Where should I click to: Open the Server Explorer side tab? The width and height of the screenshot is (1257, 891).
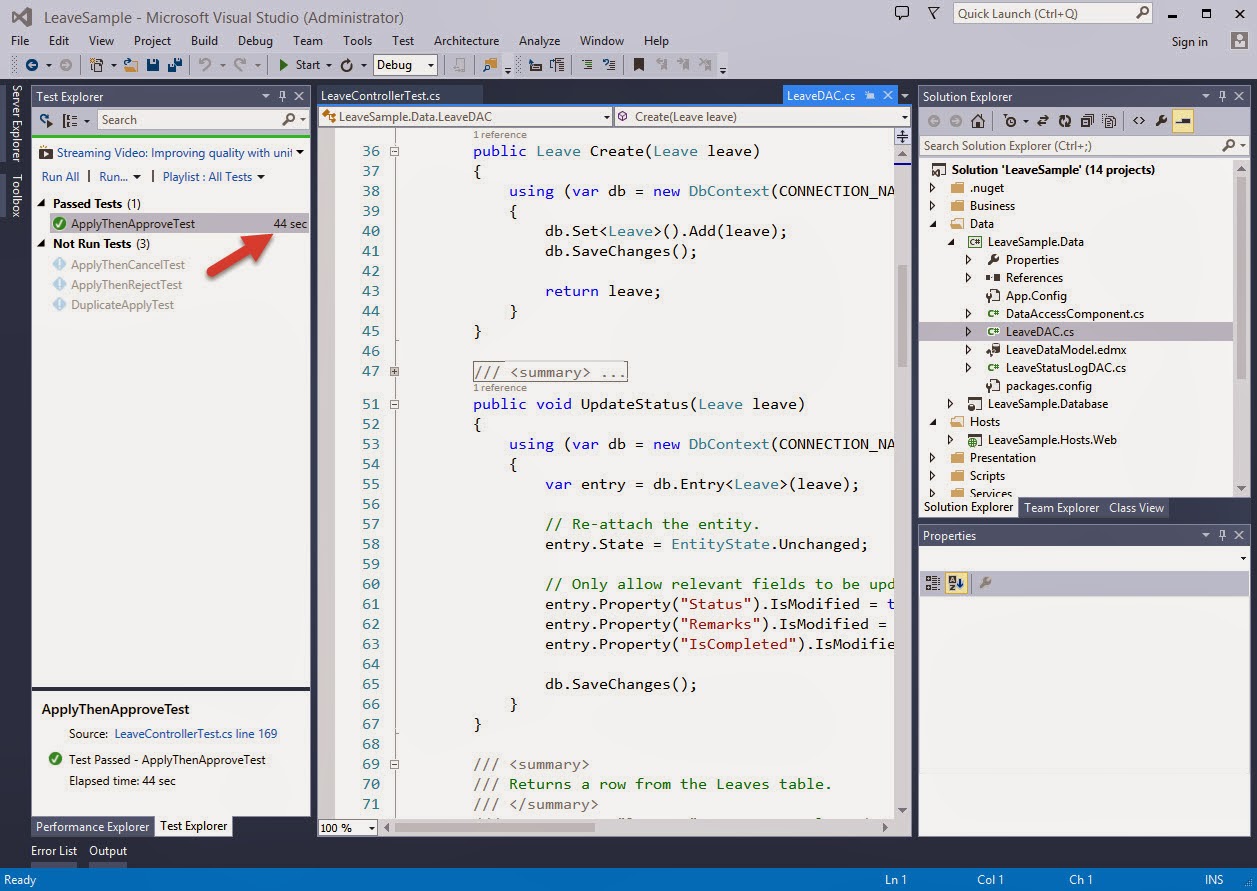16,125
